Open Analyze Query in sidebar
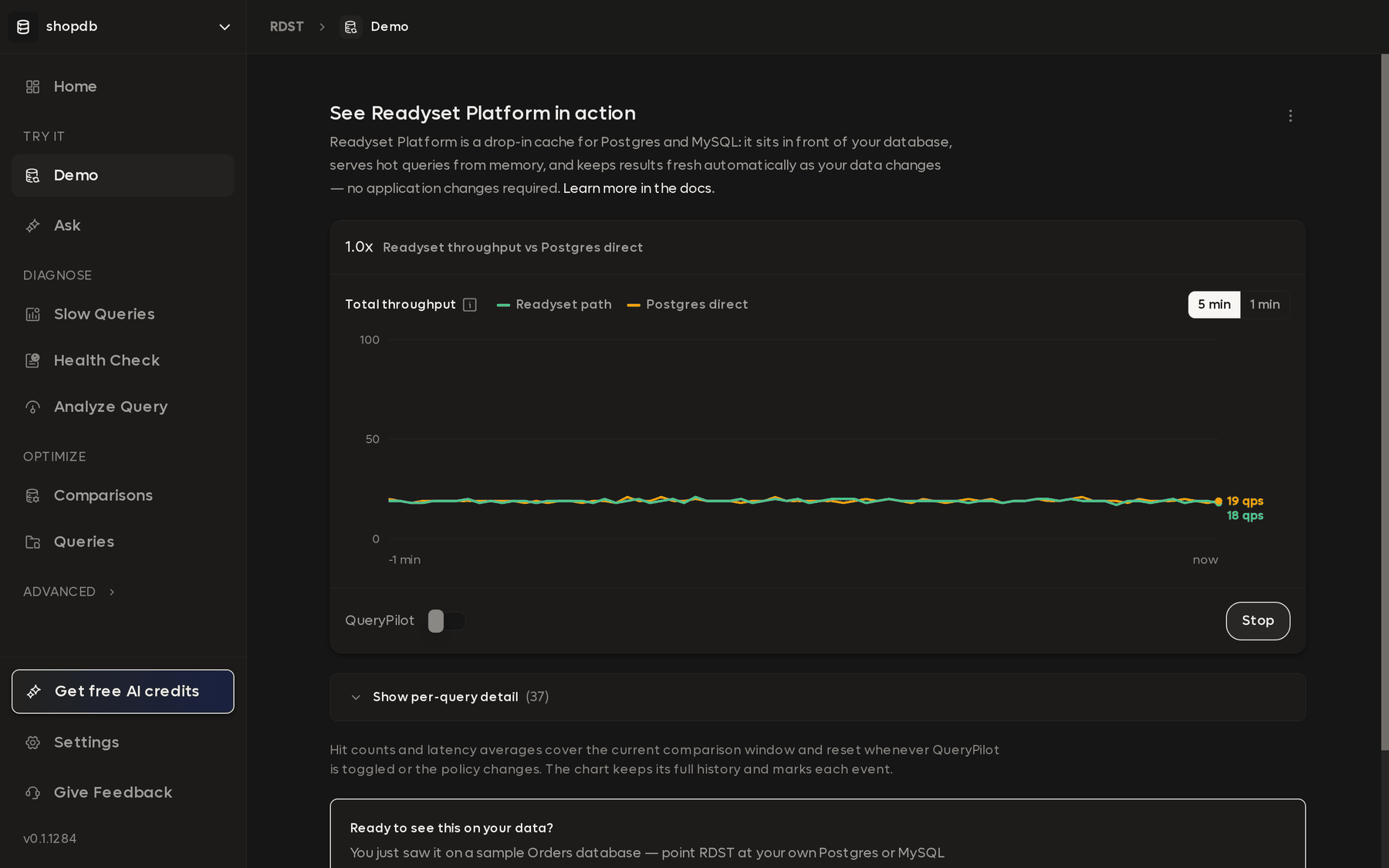This screenshot has width=1389, height=868. (x=123, y=407)
